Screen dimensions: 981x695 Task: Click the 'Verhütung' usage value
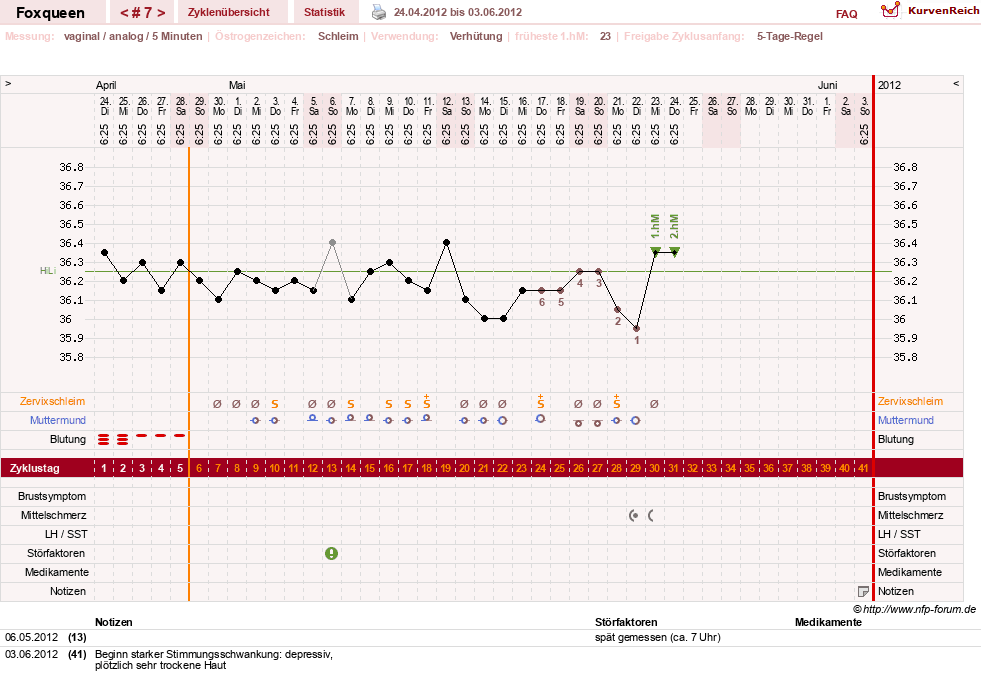(475, 36)
